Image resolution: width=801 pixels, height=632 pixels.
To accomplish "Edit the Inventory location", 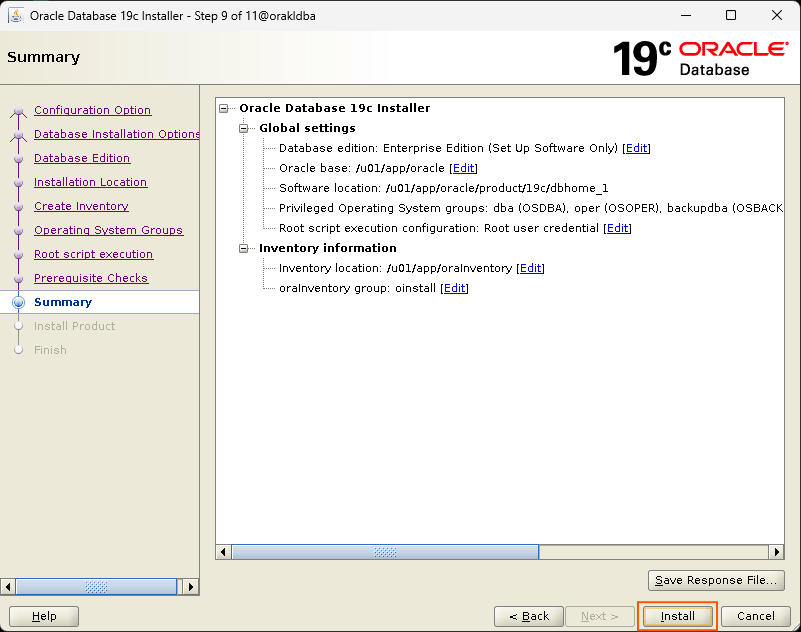I will (530, 268).
